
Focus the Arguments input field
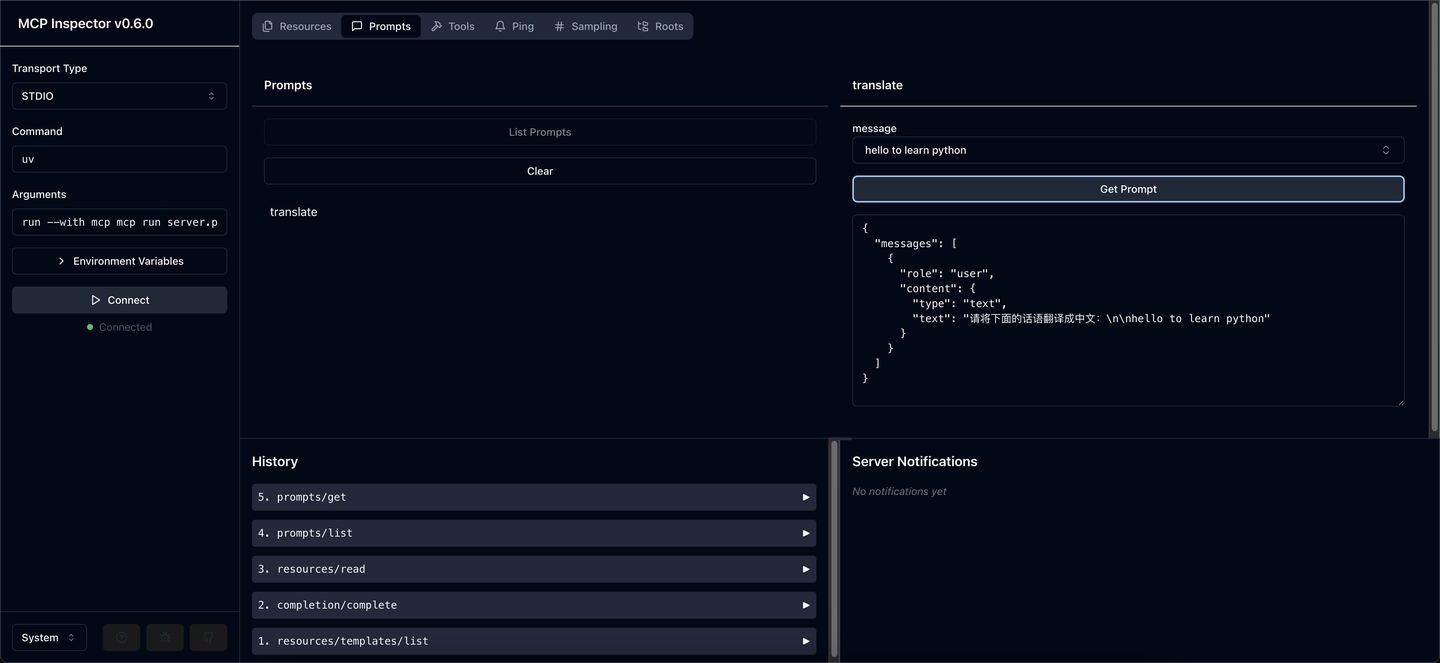click(x=119, y=222)
